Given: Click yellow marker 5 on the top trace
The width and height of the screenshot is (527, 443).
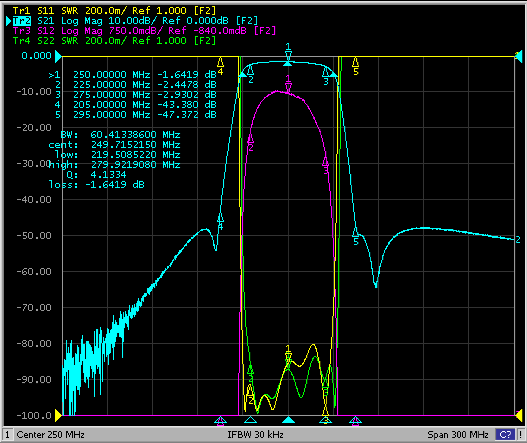Looking at the screenshot, I should point(355,66).
